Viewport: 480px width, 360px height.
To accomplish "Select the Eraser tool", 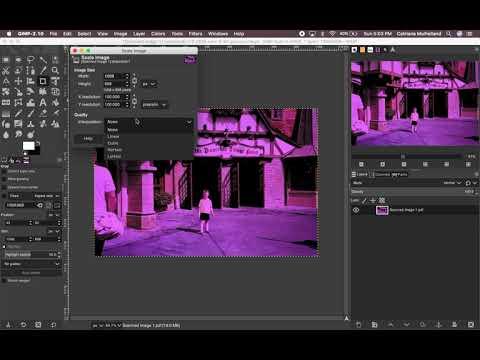I will pos(43,113).
